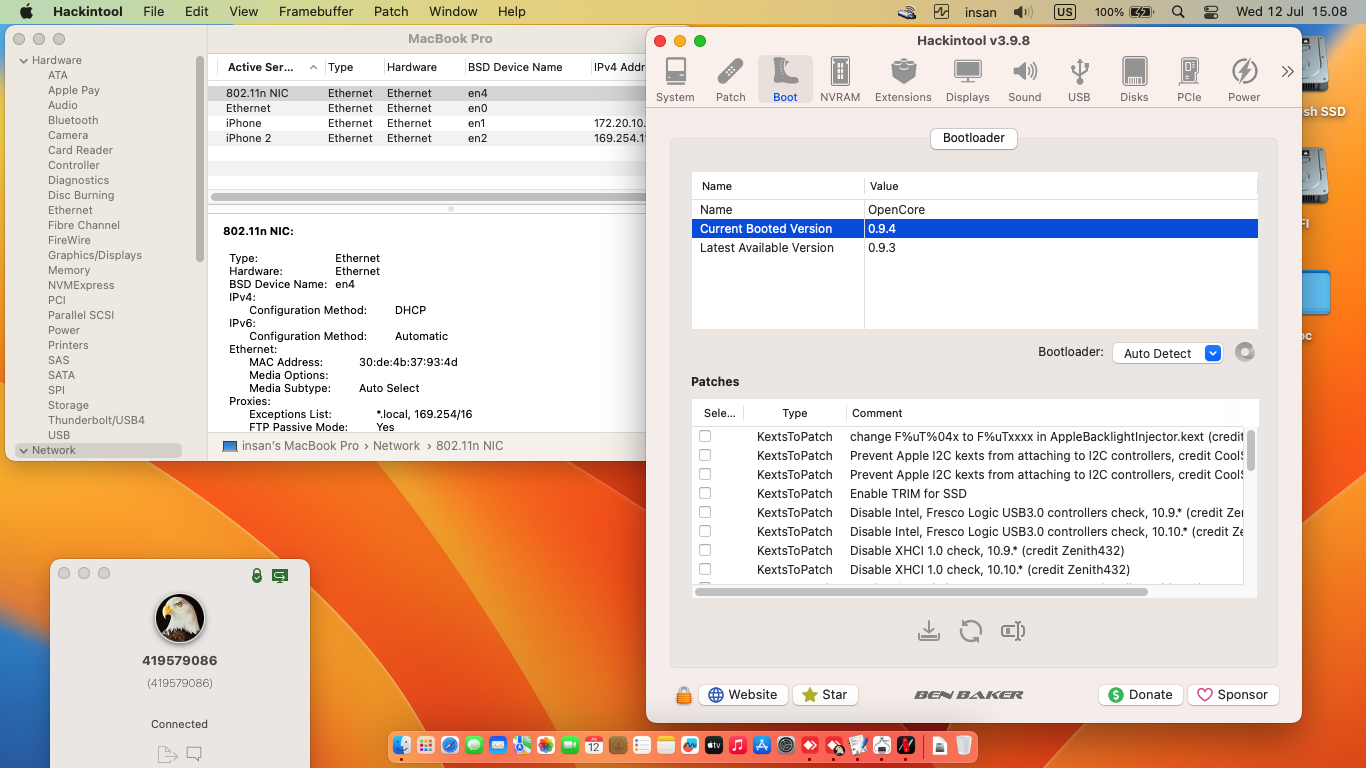Click the orange lock icon in Hackintool
1366x768 pixels.
[x=684, y=695]
